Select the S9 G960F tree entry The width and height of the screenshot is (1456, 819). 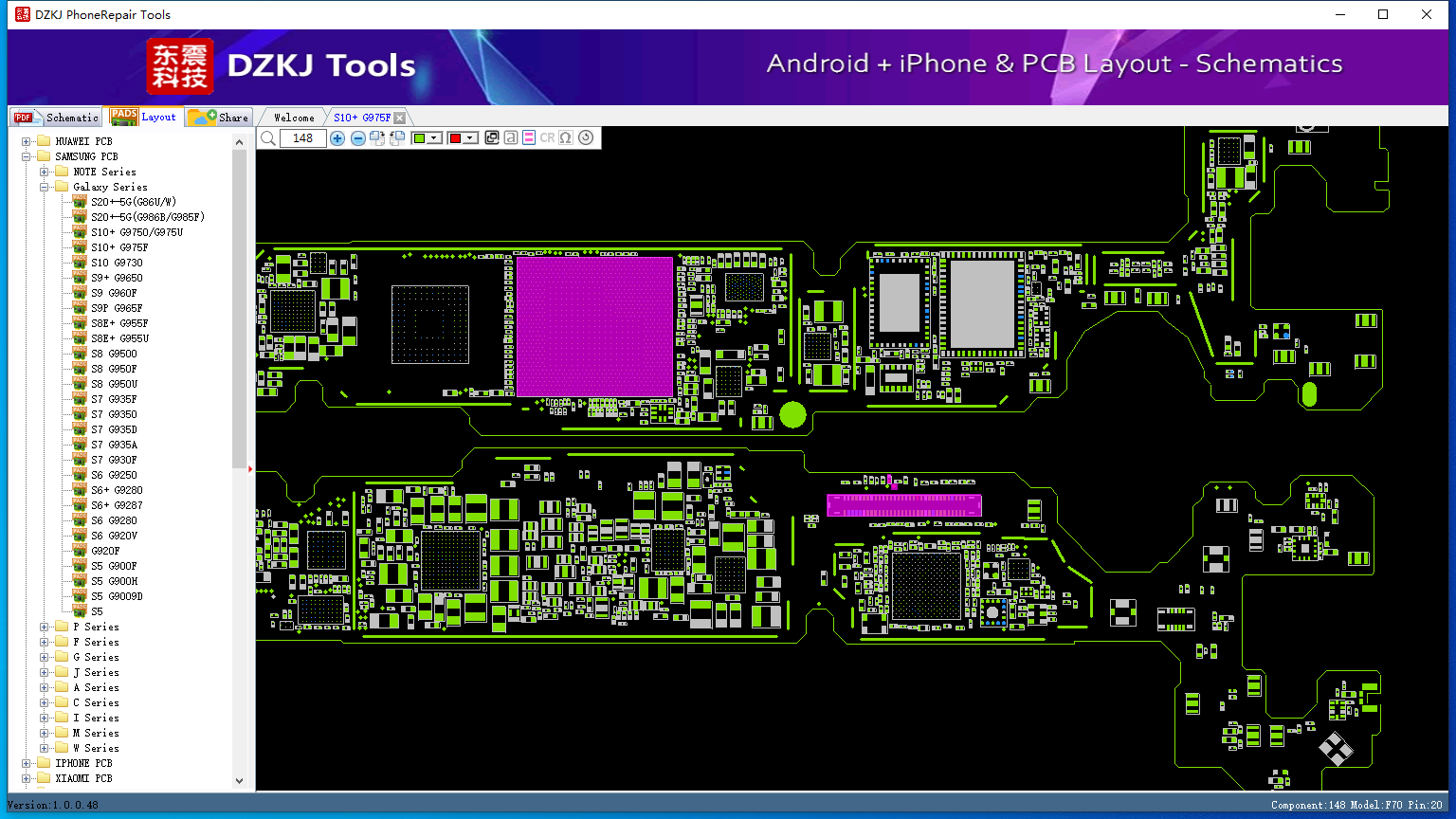click(x=114, y=293)
